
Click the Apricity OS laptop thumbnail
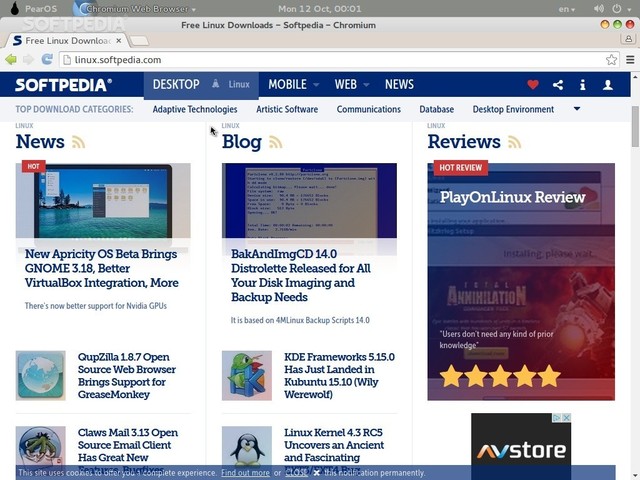(103, 200)
